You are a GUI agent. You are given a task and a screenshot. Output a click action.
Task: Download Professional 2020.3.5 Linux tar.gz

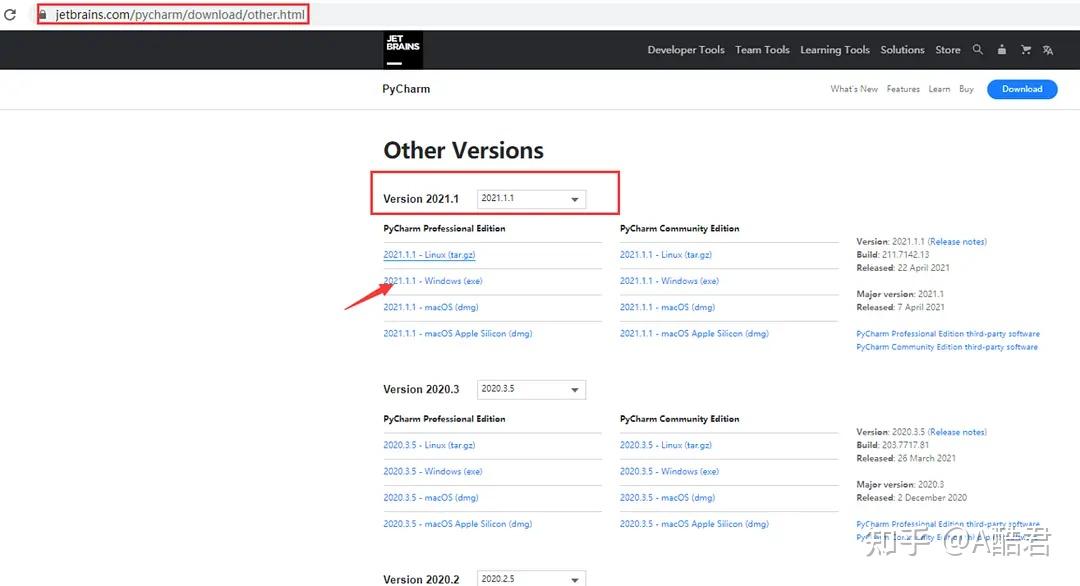coord(429,445)
